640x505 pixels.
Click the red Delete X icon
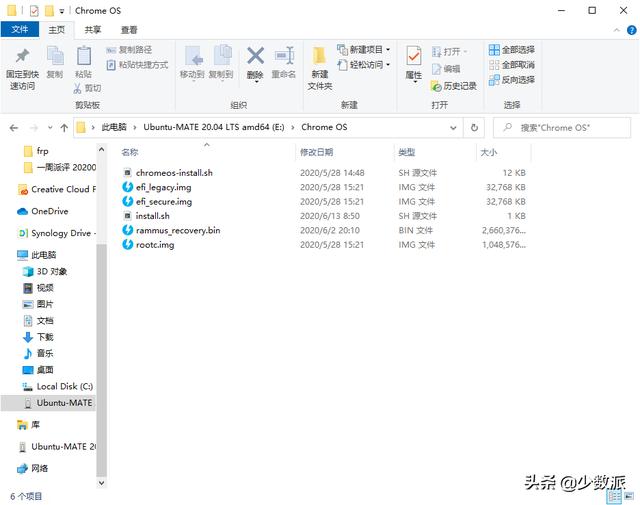[255, 56]
